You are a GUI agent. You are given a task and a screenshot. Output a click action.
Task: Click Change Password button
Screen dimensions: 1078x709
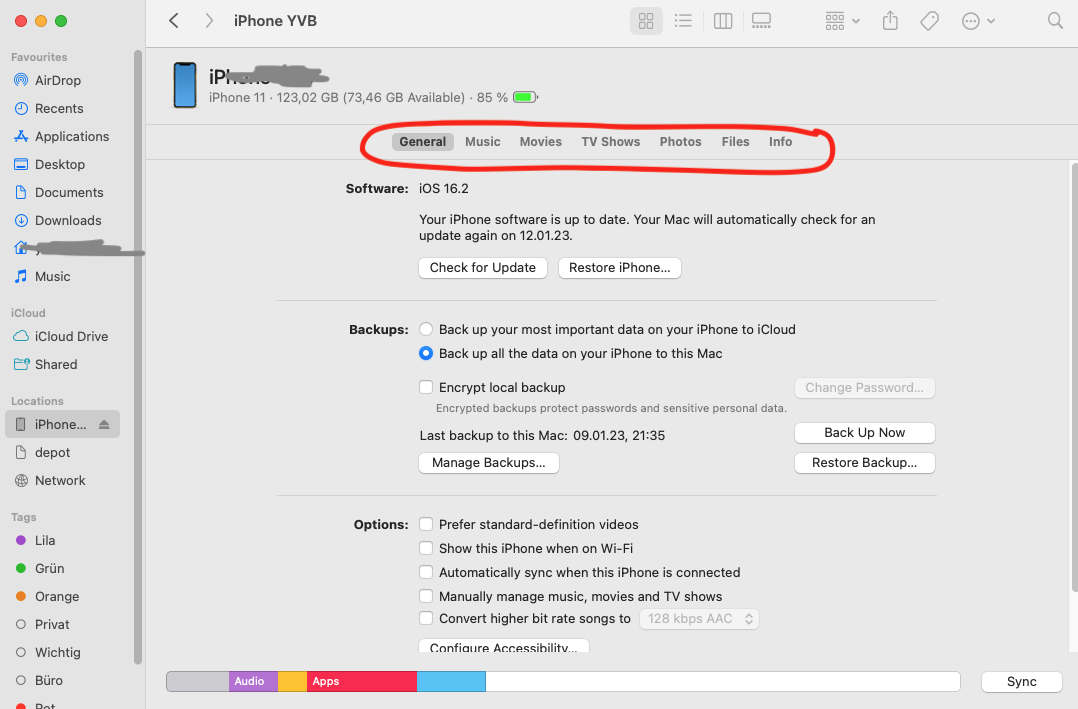pos(864,387)
